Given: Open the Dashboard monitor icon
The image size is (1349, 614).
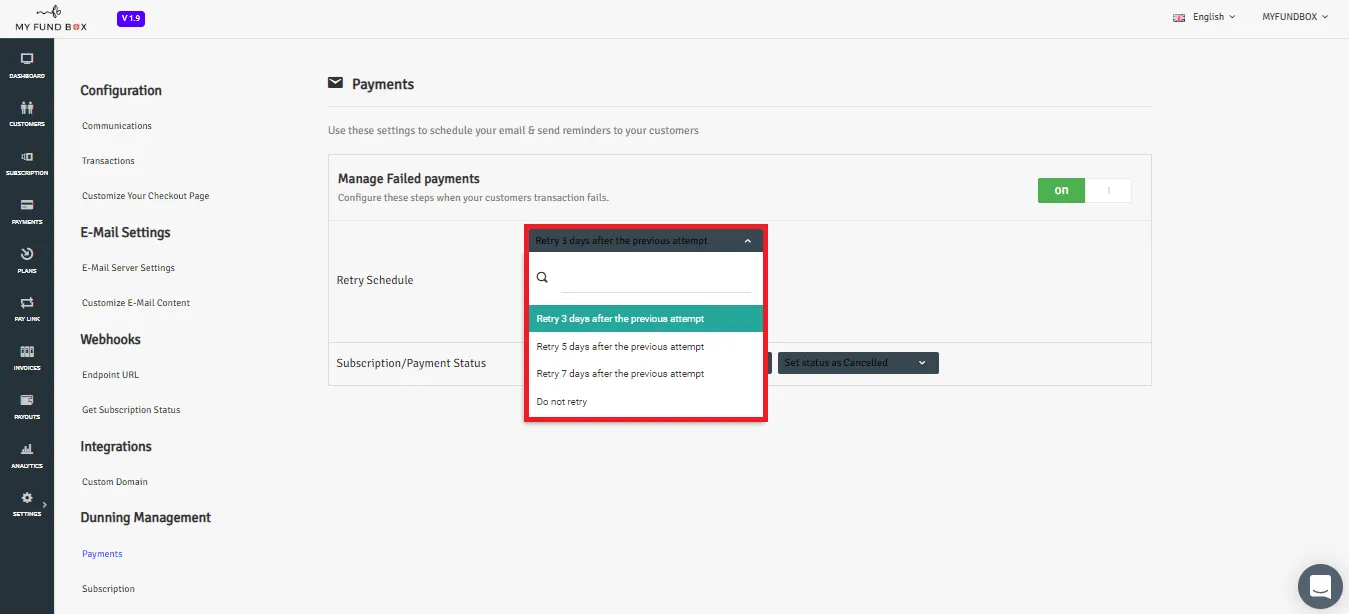Looking at the screenshot, I should pyautogui.click(x=27, y=59).
